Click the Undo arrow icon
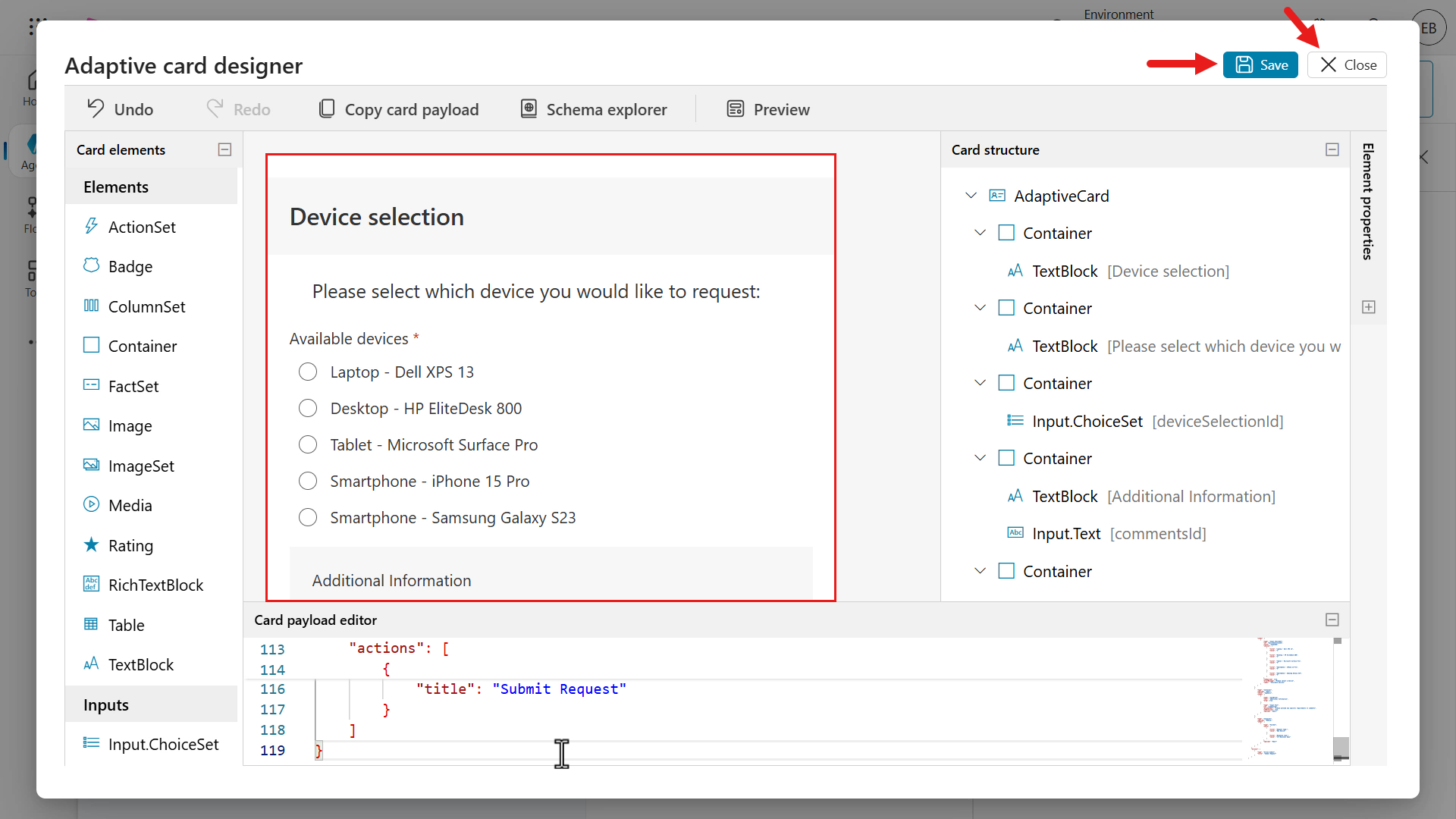Image resolution: width=1456 pixels, height=819 pixels. click(96, 108)
